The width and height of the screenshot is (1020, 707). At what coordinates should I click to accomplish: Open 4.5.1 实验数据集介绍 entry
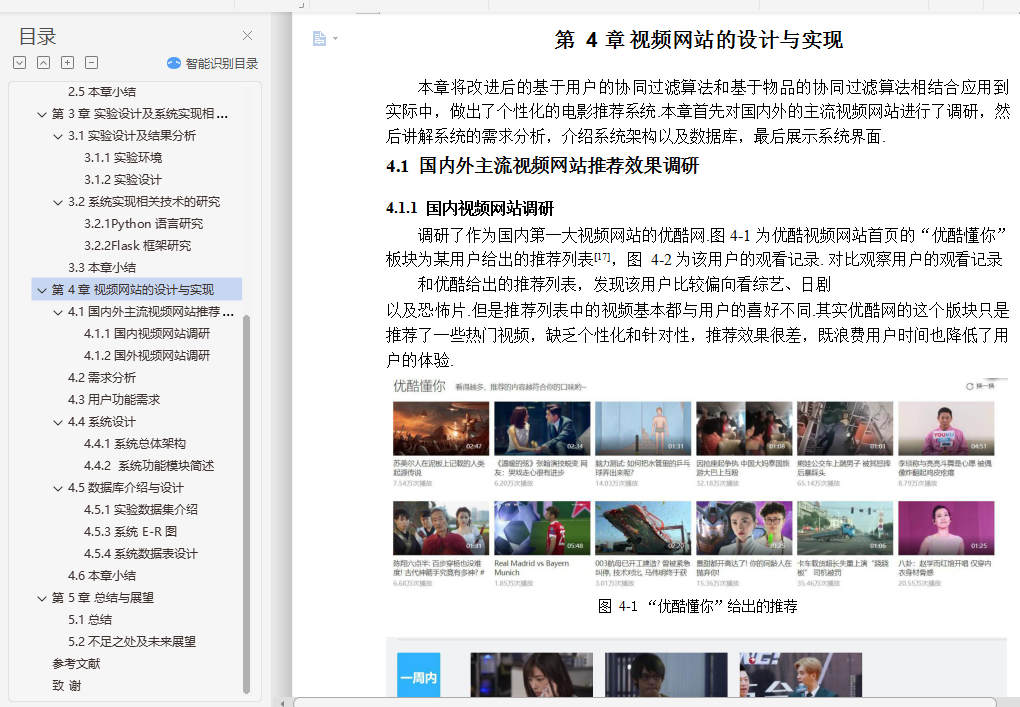tap(141, 510)
